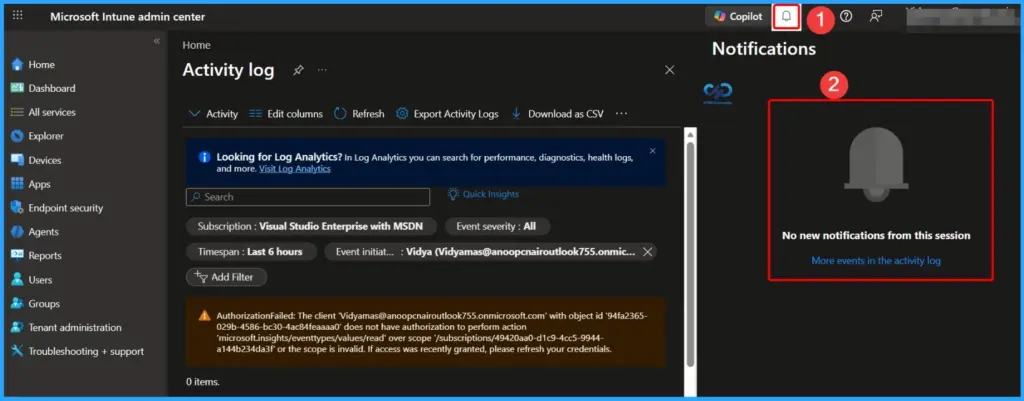Open the help question mark icon
Image resolution: width=1024 pixels, height=401 pixels.
pos(846,16)
